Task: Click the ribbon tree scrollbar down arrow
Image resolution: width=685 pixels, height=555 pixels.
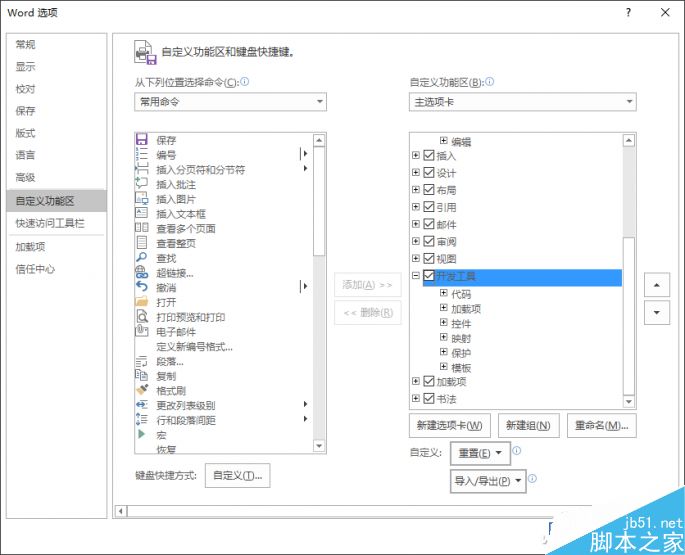Action: tap(629, 401)
